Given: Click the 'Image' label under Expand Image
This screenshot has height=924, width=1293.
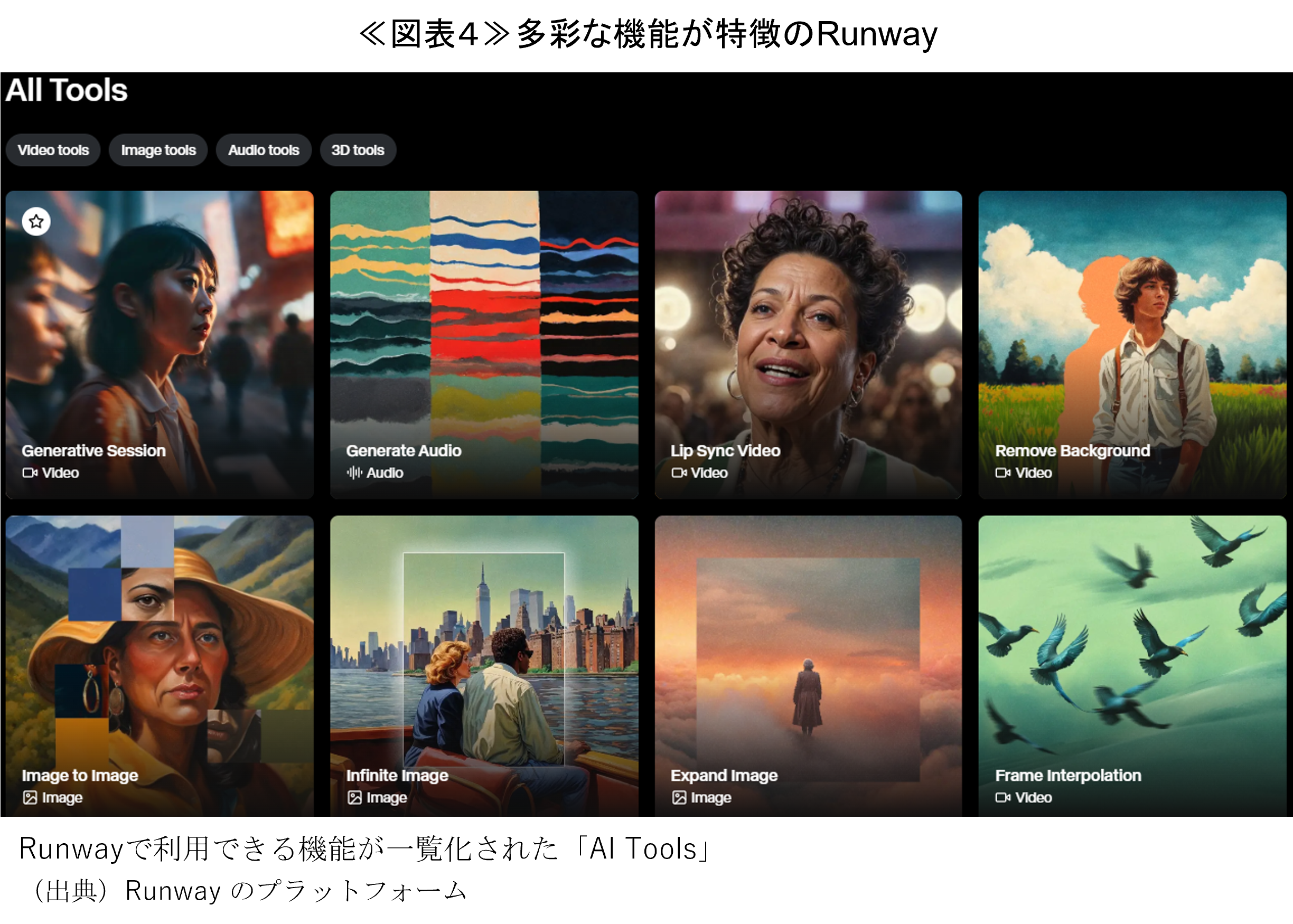Looking at the screenshot, I should coord(711,798).
